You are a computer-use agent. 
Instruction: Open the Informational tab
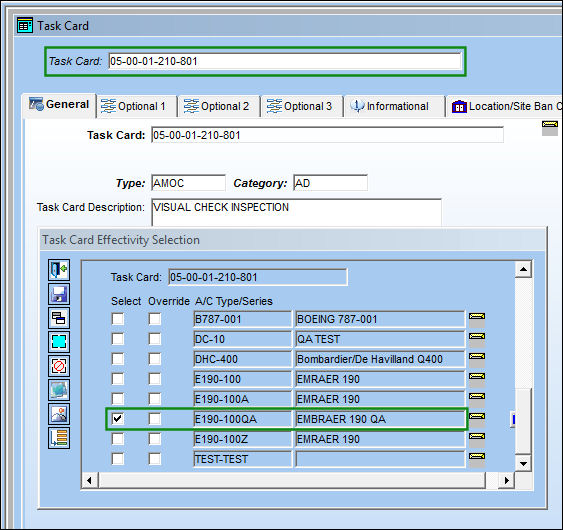pyautogui.click(x=394, y=106)
